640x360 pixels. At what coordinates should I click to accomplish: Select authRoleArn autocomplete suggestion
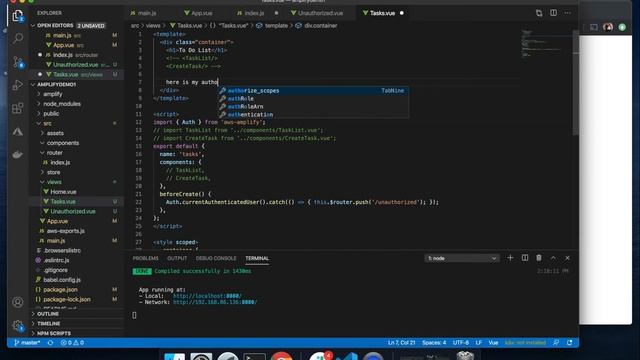pos(313,107)
